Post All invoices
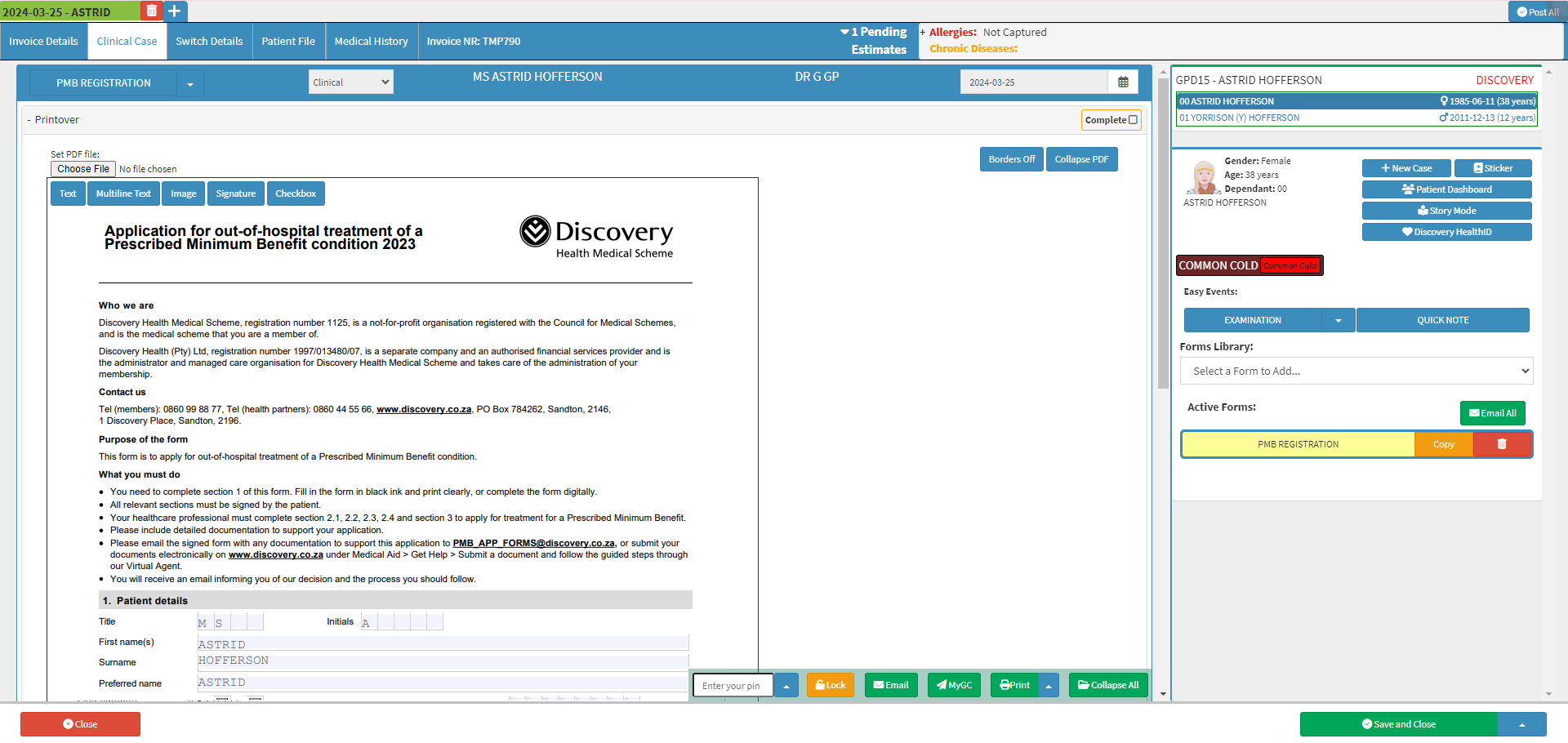 [x=1538, y=12]
